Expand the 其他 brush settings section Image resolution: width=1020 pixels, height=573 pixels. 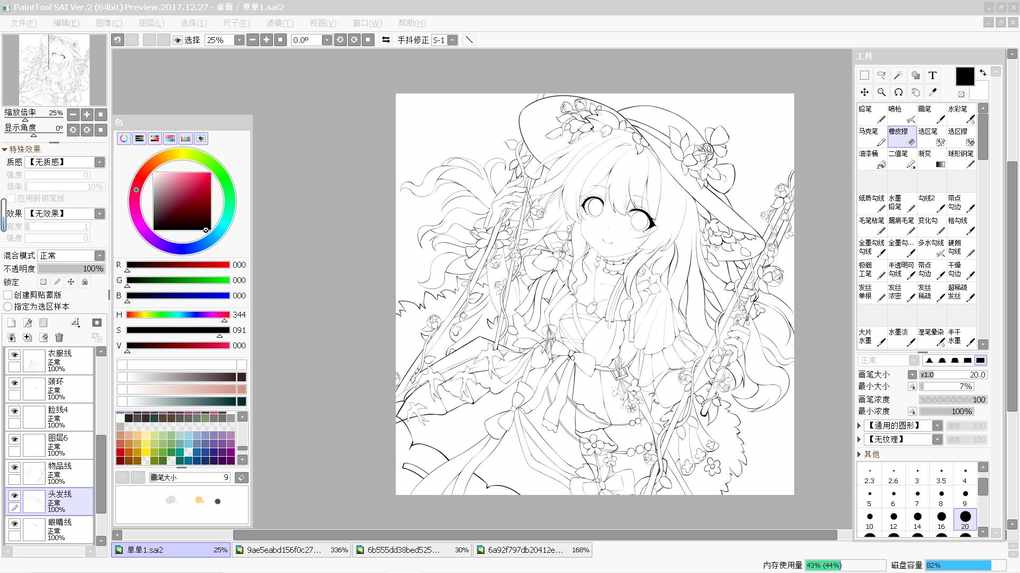coord(859,454)
